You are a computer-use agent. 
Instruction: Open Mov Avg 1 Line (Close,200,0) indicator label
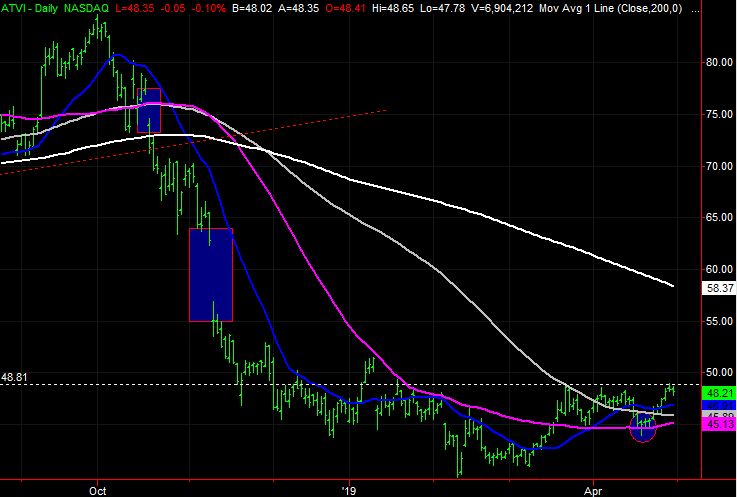[611, 8]
